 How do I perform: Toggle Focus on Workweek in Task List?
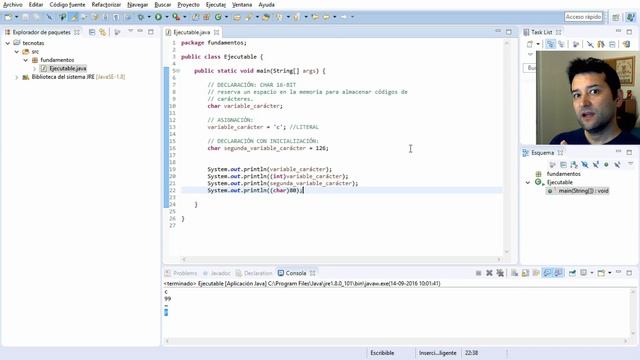point(576,44)
